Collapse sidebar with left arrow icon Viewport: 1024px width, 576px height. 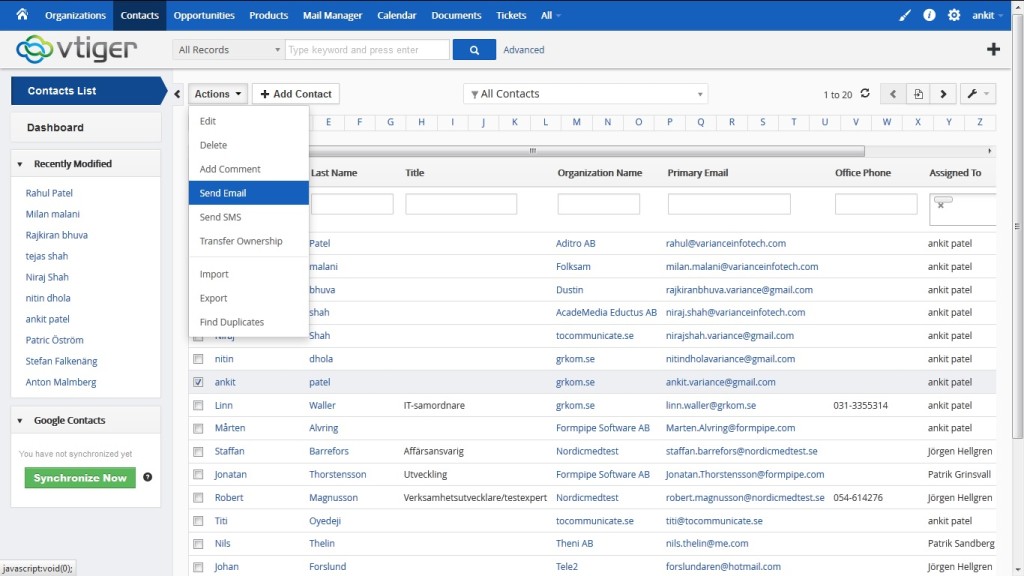[177, 94]
